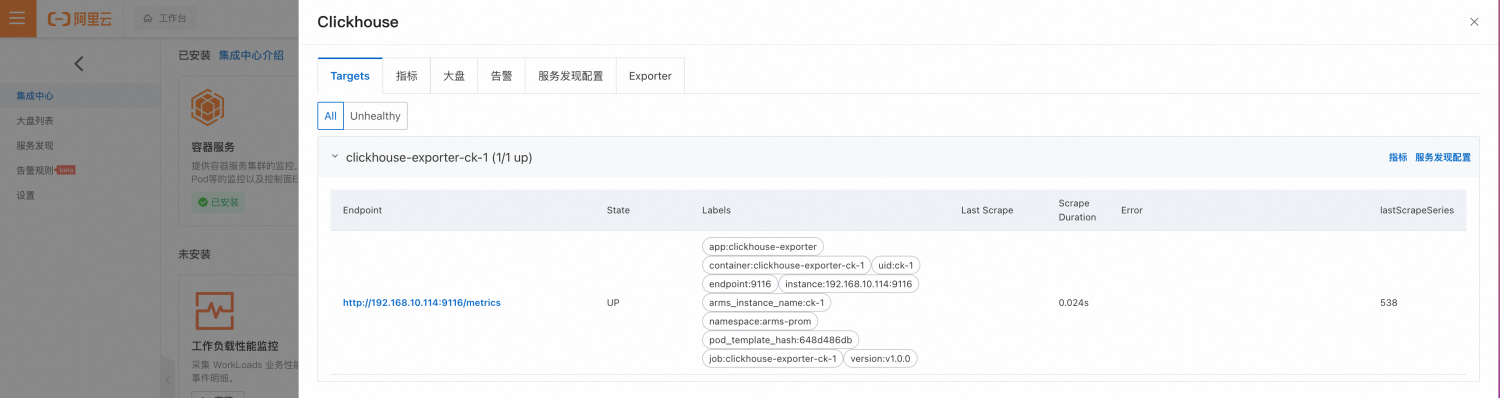Click the back arrow in the sidebar
Screen dimensions: 1500x398
tap(79, 64)
